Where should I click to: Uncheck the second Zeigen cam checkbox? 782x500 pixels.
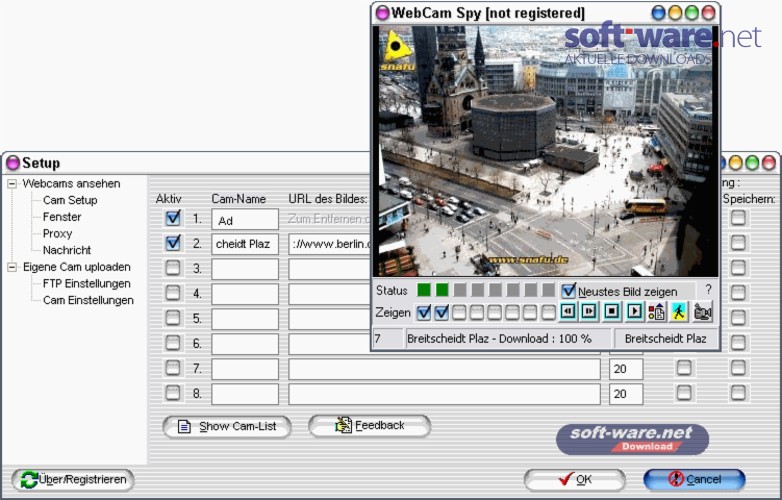[441, 313]
